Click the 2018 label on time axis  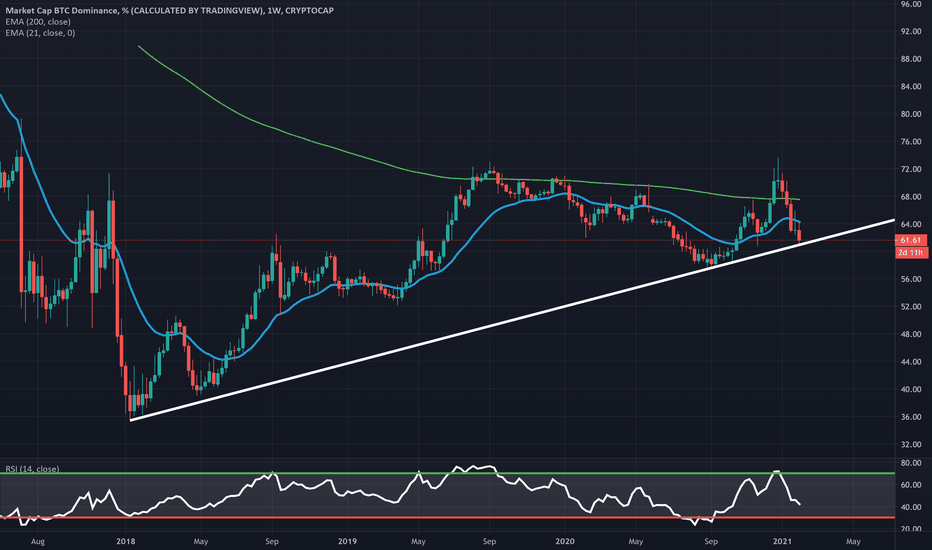(x=125, y=541)
